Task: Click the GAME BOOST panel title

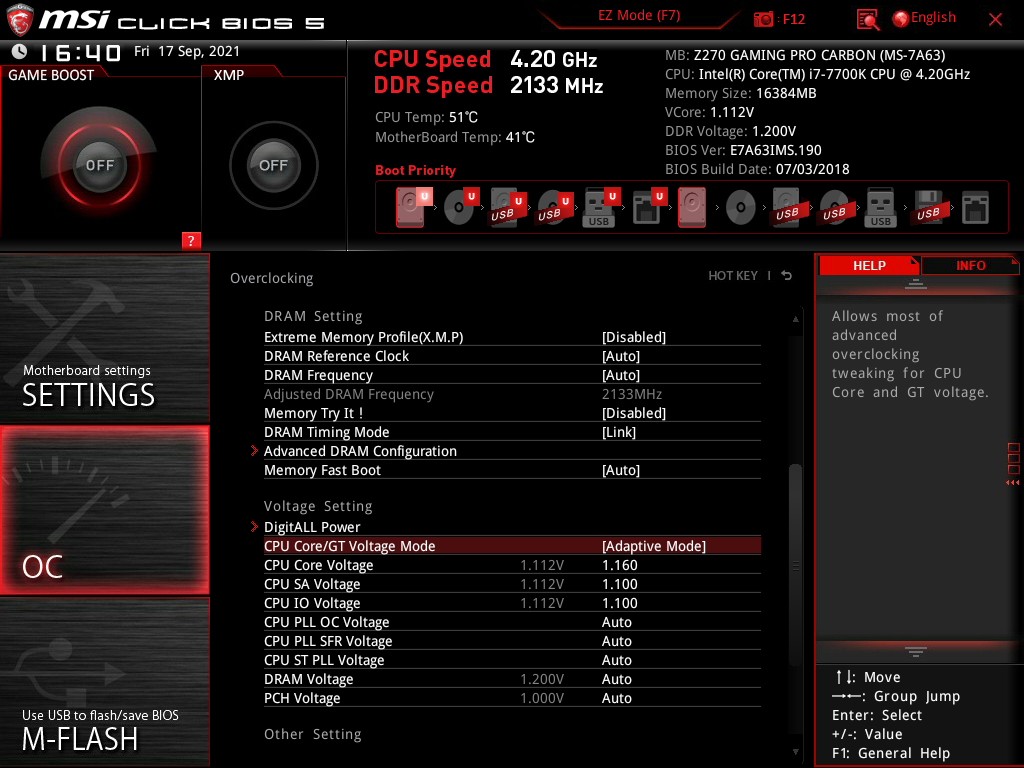Action: click(x=51, y=75)
